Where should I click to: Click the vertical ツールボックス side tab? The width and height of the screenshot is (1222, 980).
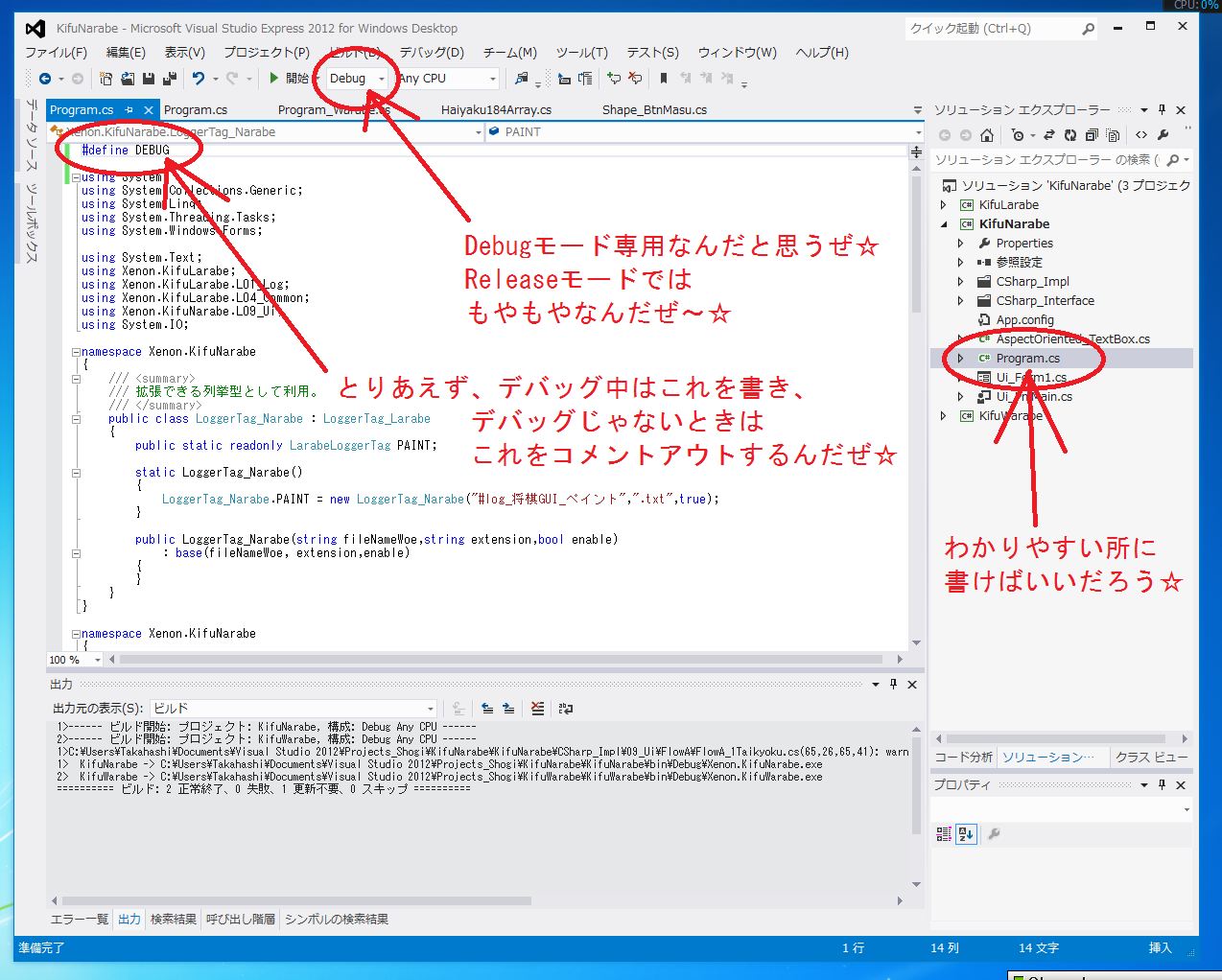pos(33,223)
